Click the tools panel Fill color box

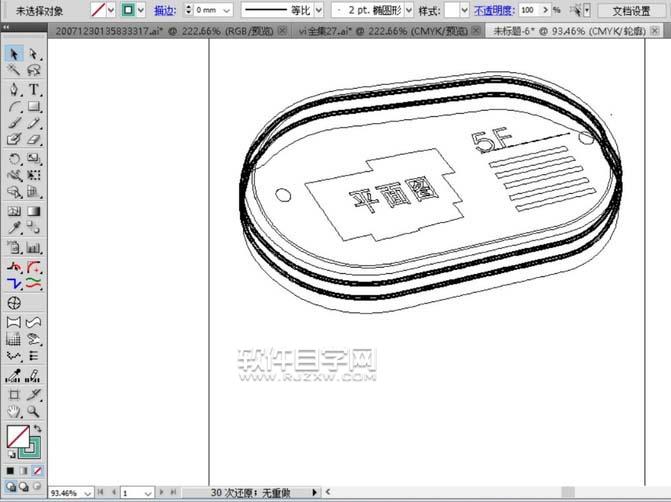click(18, 436)
